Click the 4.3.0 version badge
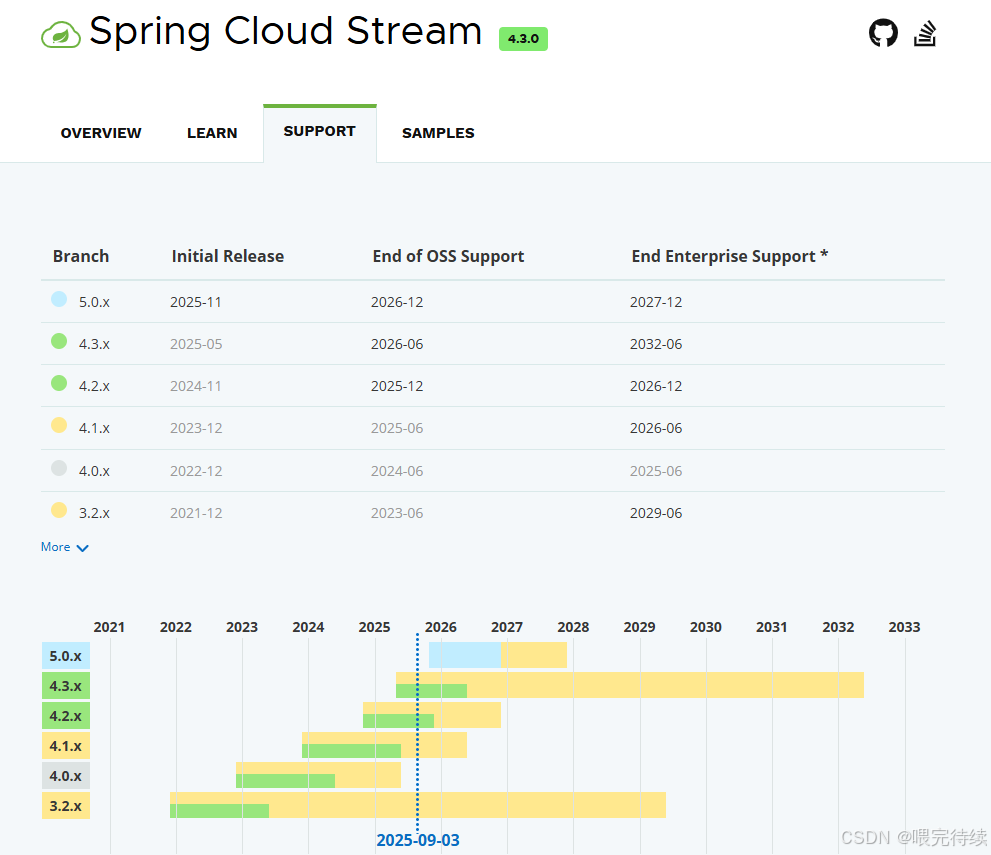The height and width of the screenshot is (855, 991). (x=523, y=39)
